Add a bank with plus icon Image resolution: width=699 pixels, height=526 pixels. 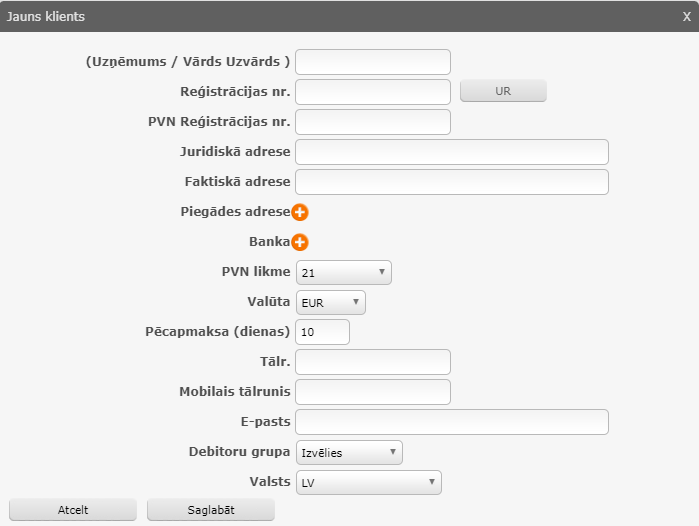pos(300,242)
